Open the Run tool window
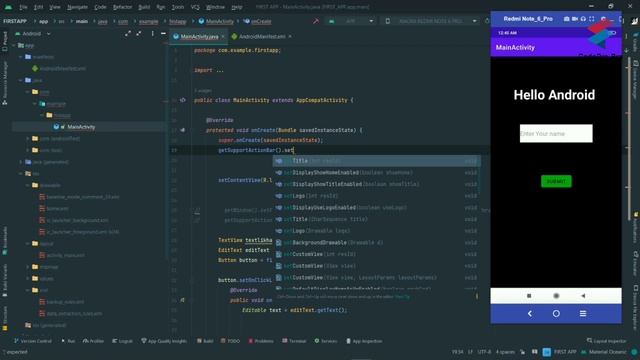Image resolution: width=640 pixels, height=360 pixels. [x=68, y=341]
